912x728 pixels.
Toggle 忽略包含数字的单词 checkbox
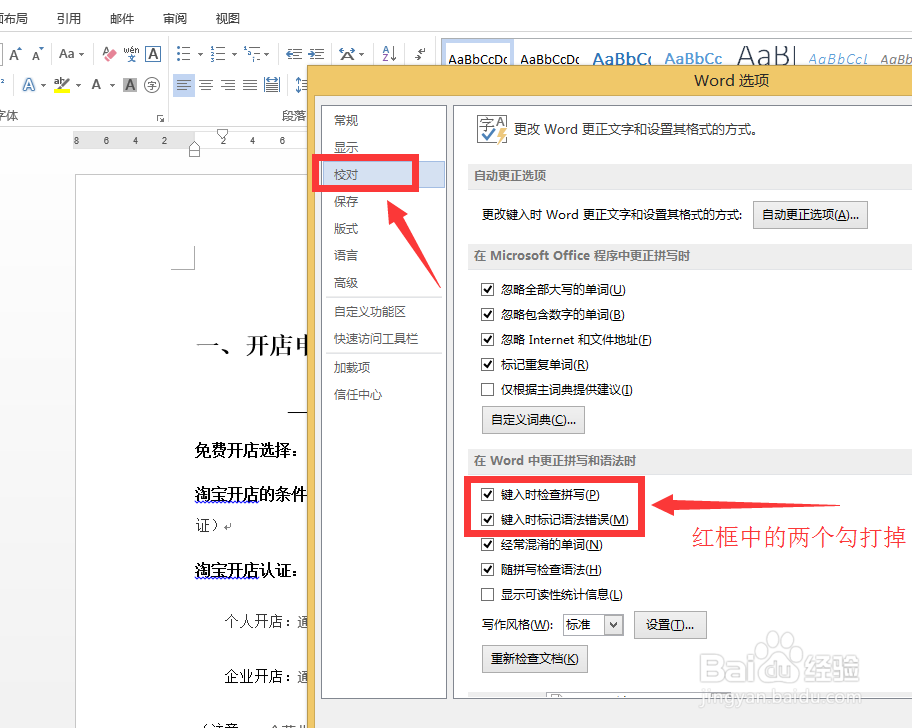coord(487,314)
